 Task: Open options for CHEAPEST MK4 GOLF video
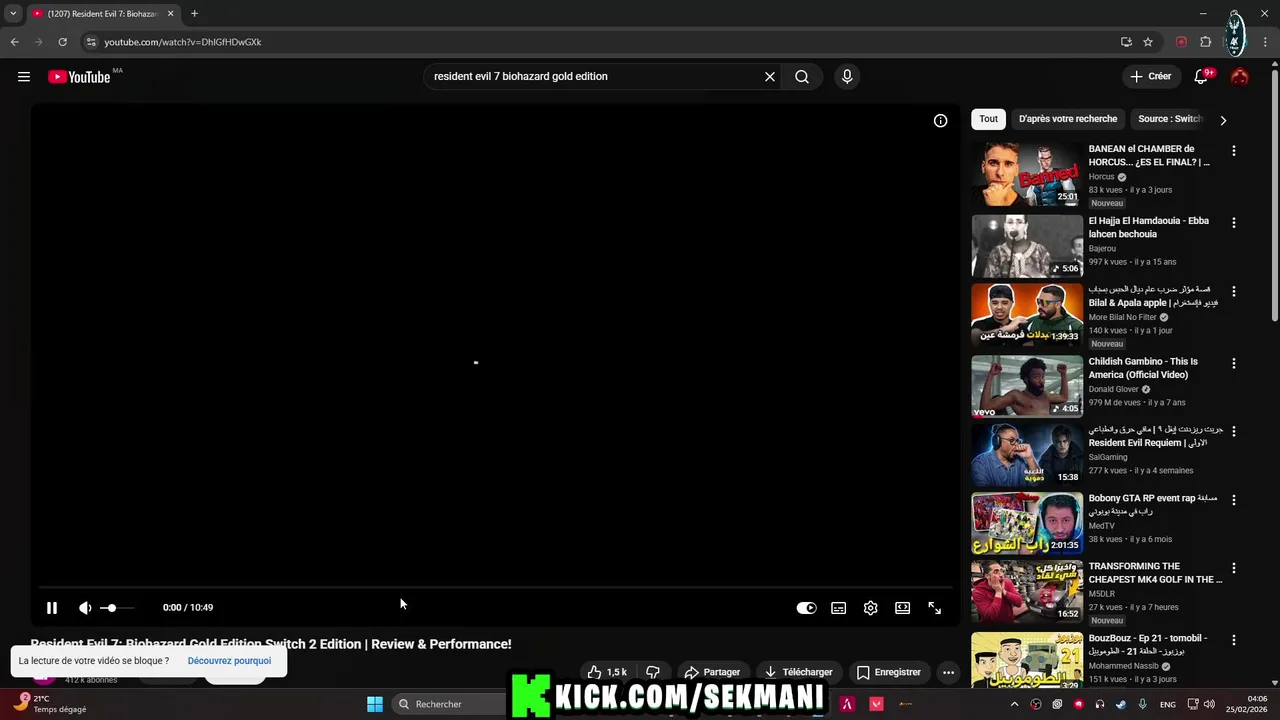coord(1233,568)
